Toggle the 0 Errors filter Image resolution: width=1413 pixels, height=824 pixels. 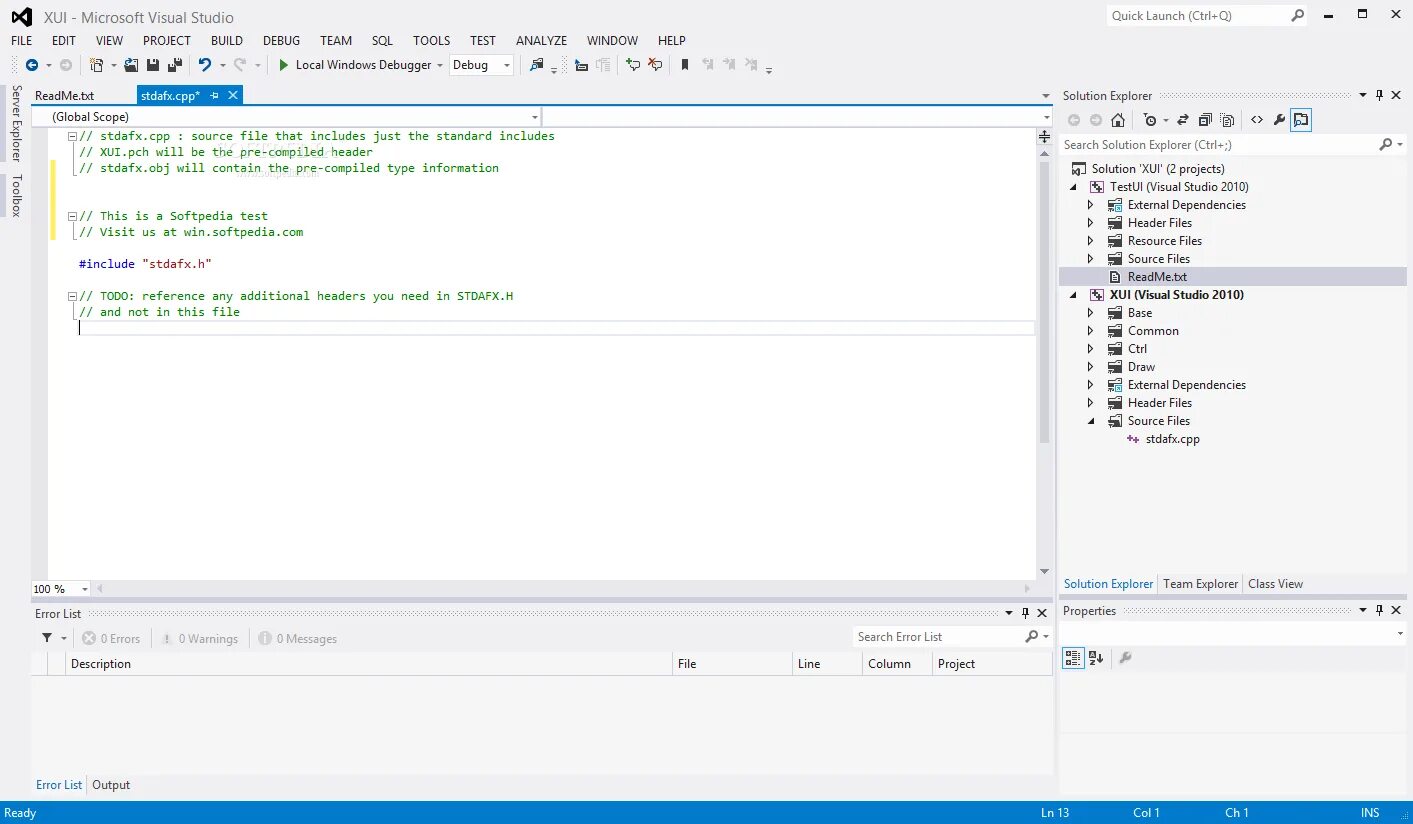pyautogui.click(x=112, y=638)
